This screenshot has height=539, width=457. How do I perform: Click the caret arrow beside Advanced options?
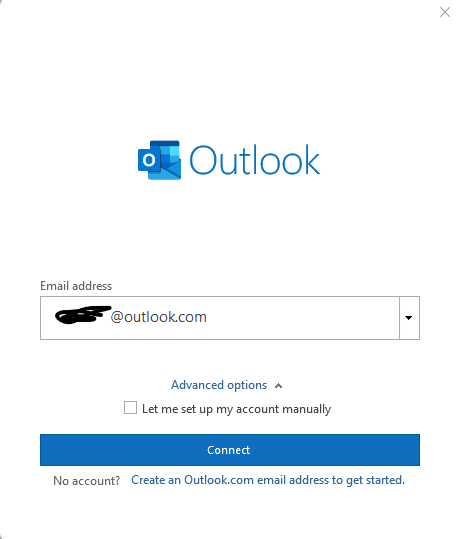coord(279,386)
